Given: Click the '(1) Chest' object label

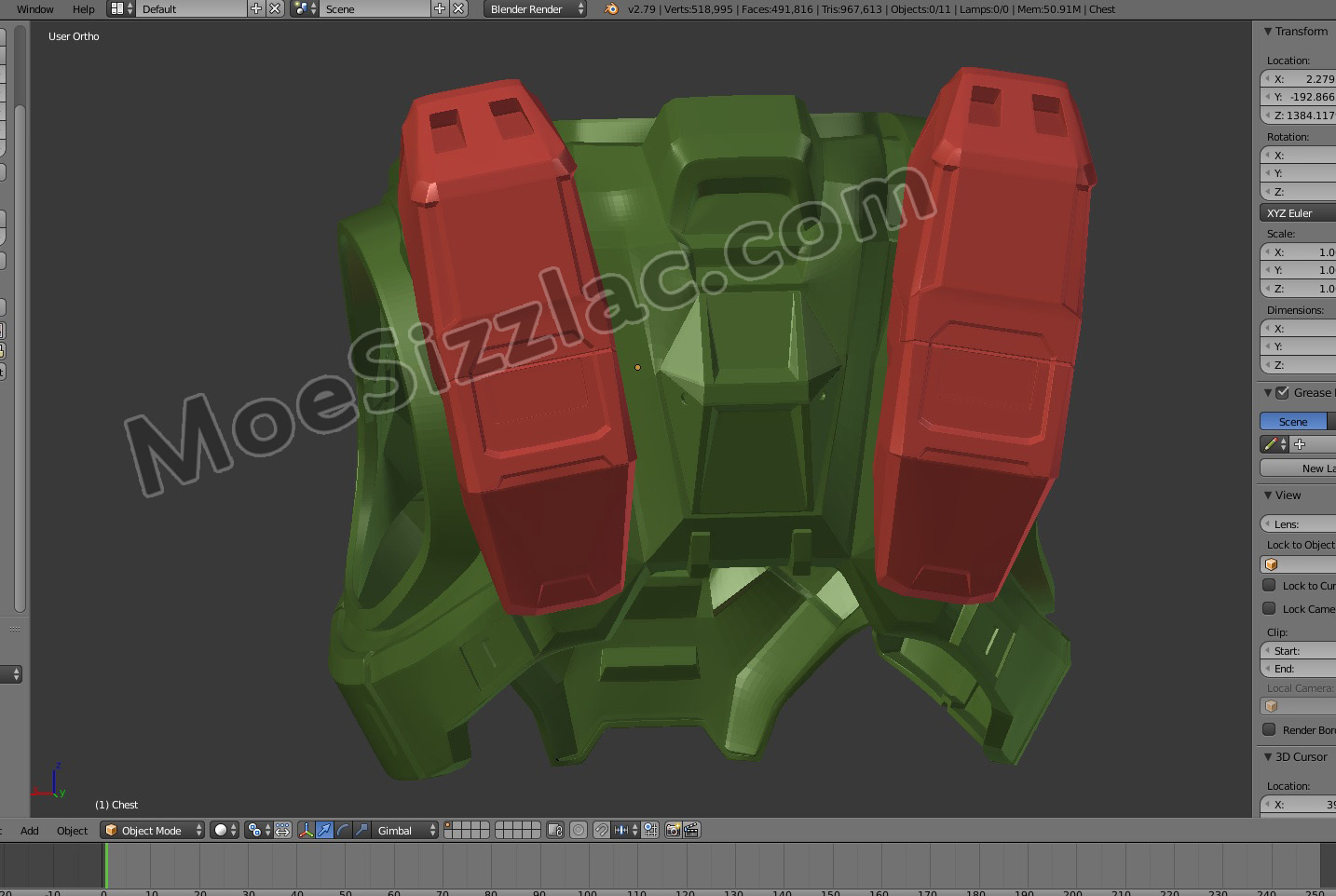Looking at the screenshot, I should pyautogui.click(x=116, y=805).
